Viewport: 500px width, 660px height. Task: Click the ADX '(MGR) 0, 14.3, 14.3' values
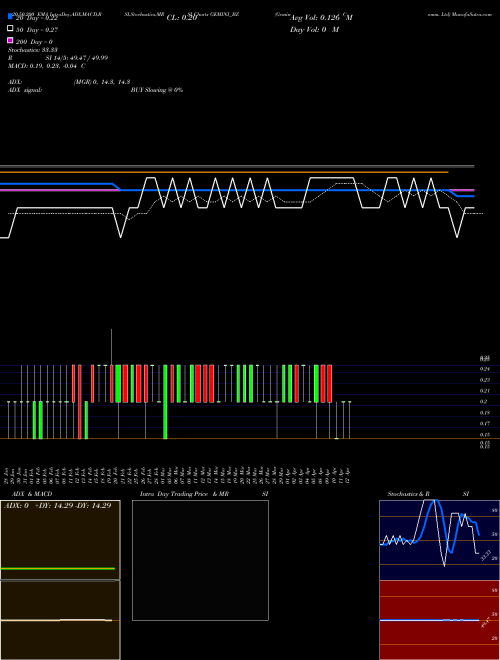(102, 82)
